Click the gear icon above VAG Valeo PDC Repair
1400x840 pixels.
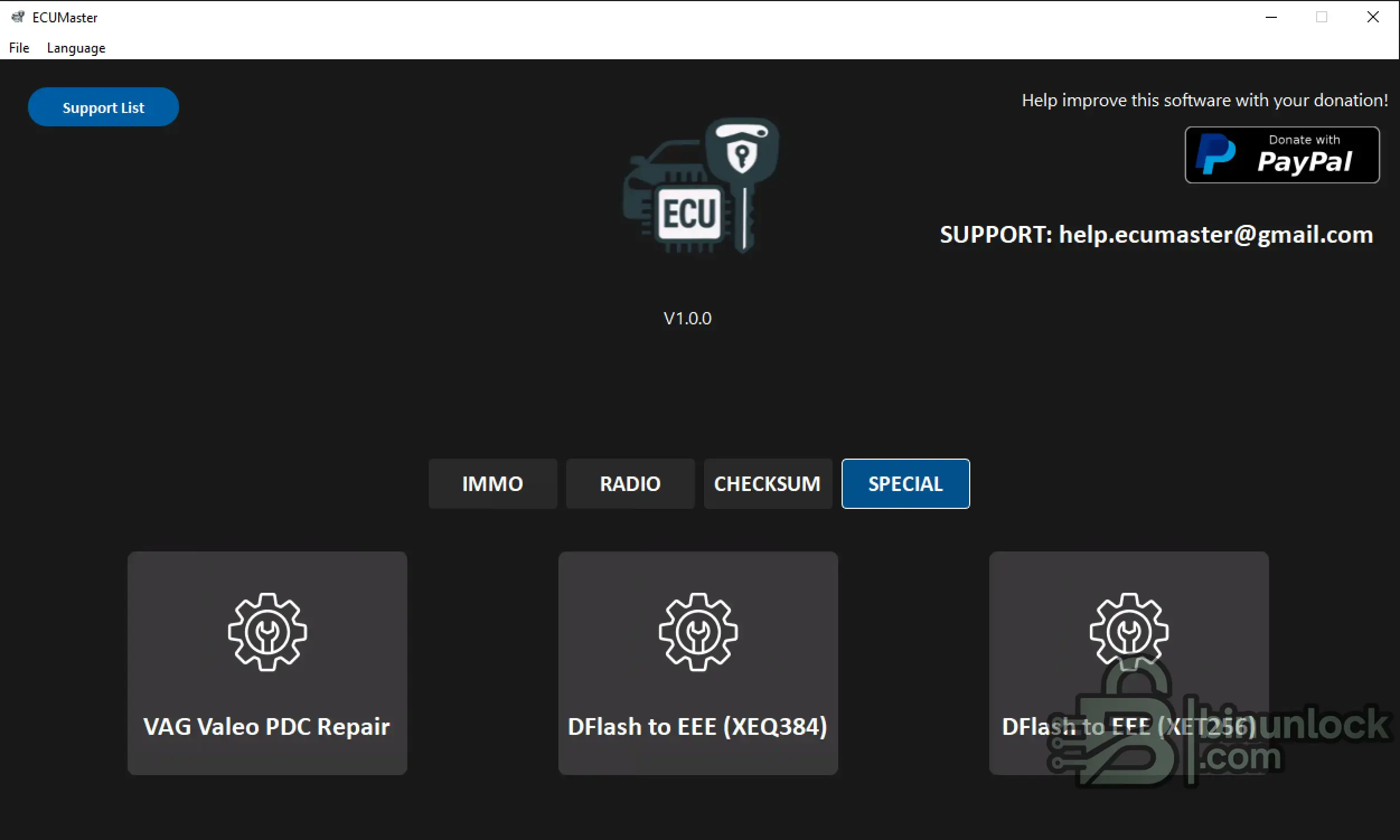(x=267, y=632)
